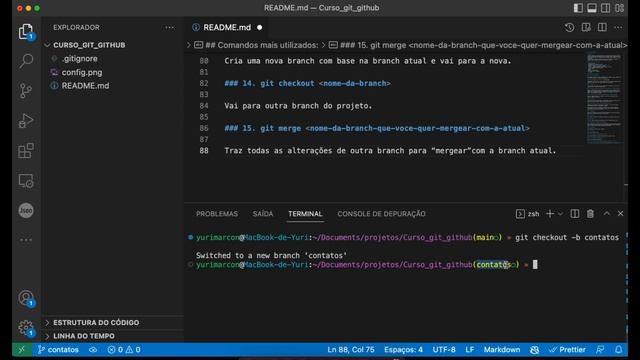Image resolution: width=640 pixels, height=360 pixels.
Task: Open notifications bell icon
Action: tap(619, 350)
